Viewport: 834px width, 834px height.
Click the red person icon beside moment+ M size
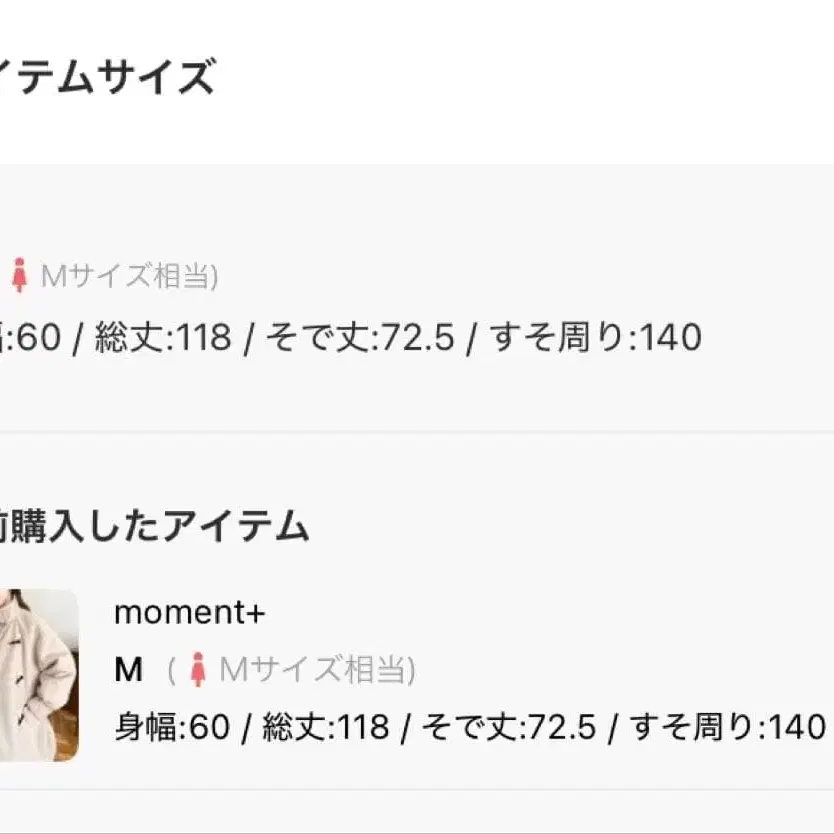tap(198, 669)
